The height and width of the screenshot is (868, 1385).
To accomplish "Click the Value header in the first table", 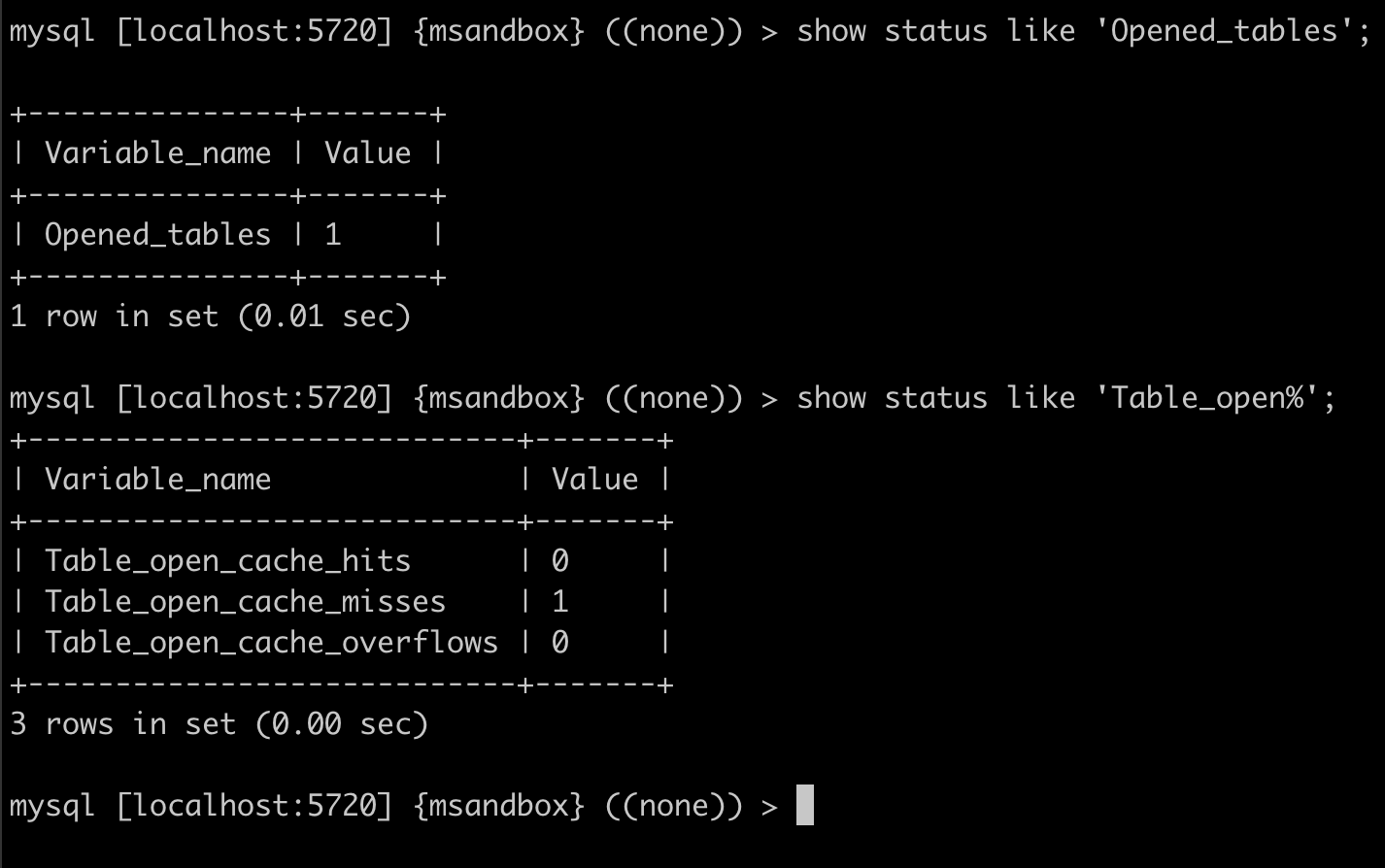I will [367, 153].
